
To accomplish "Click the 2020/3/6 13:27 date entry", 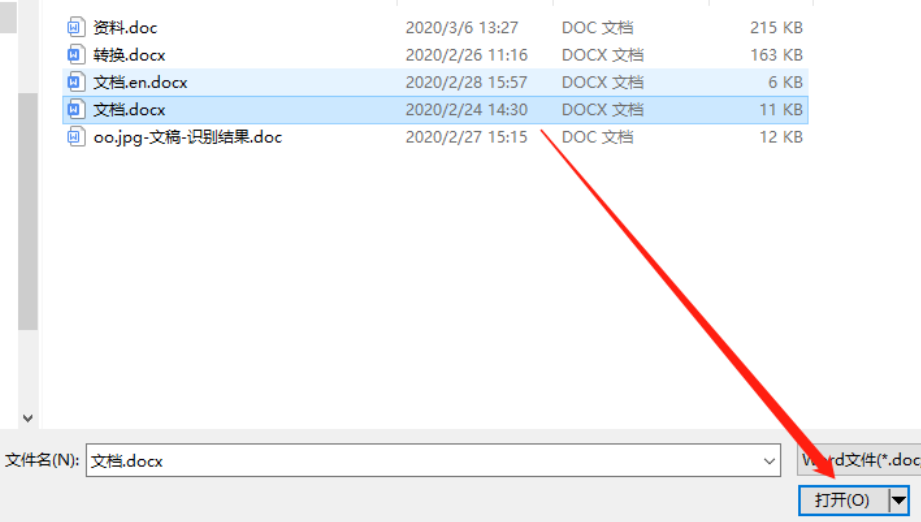I will pos(462,28).
